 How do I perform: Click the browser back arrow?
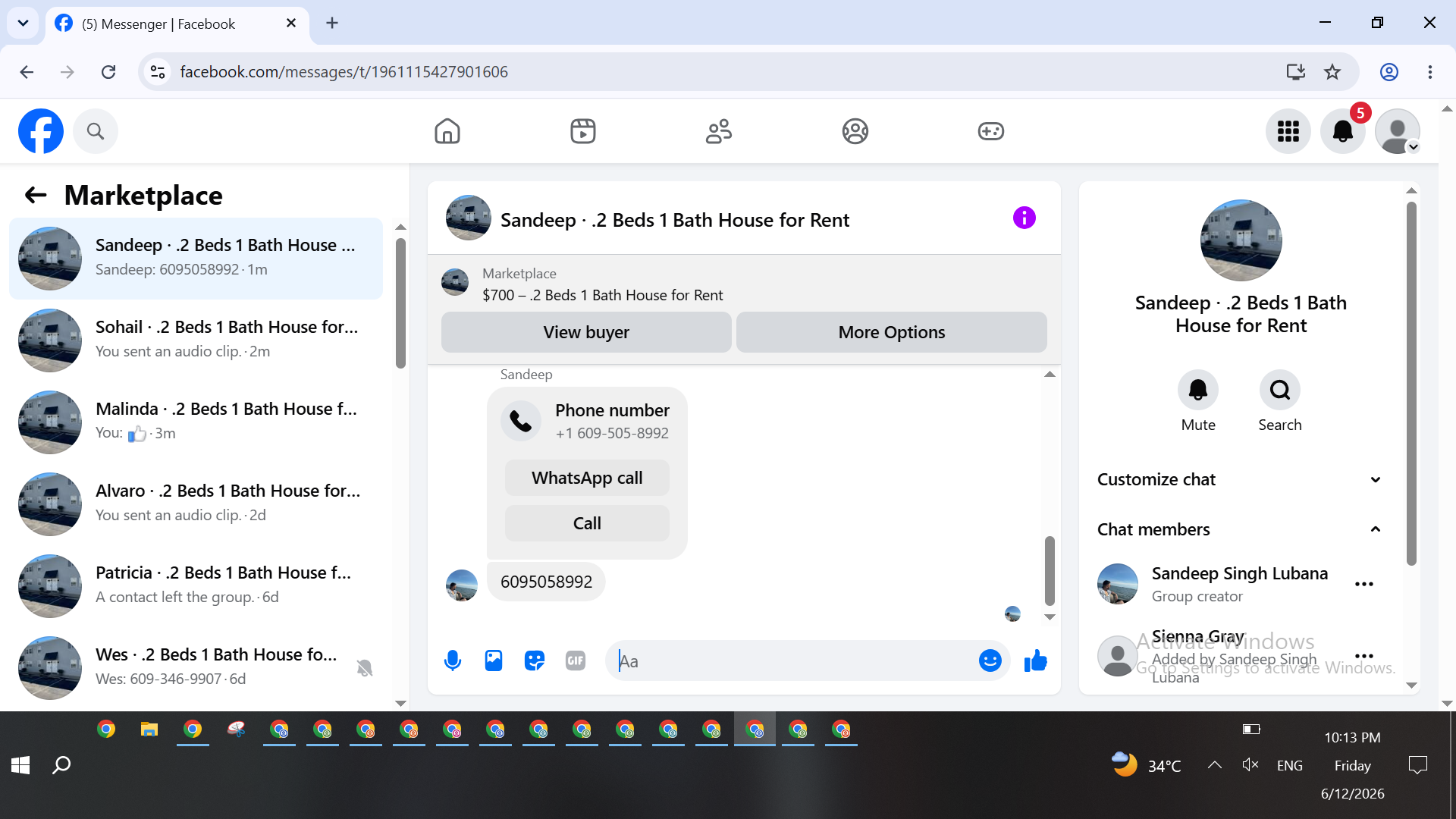27,72
